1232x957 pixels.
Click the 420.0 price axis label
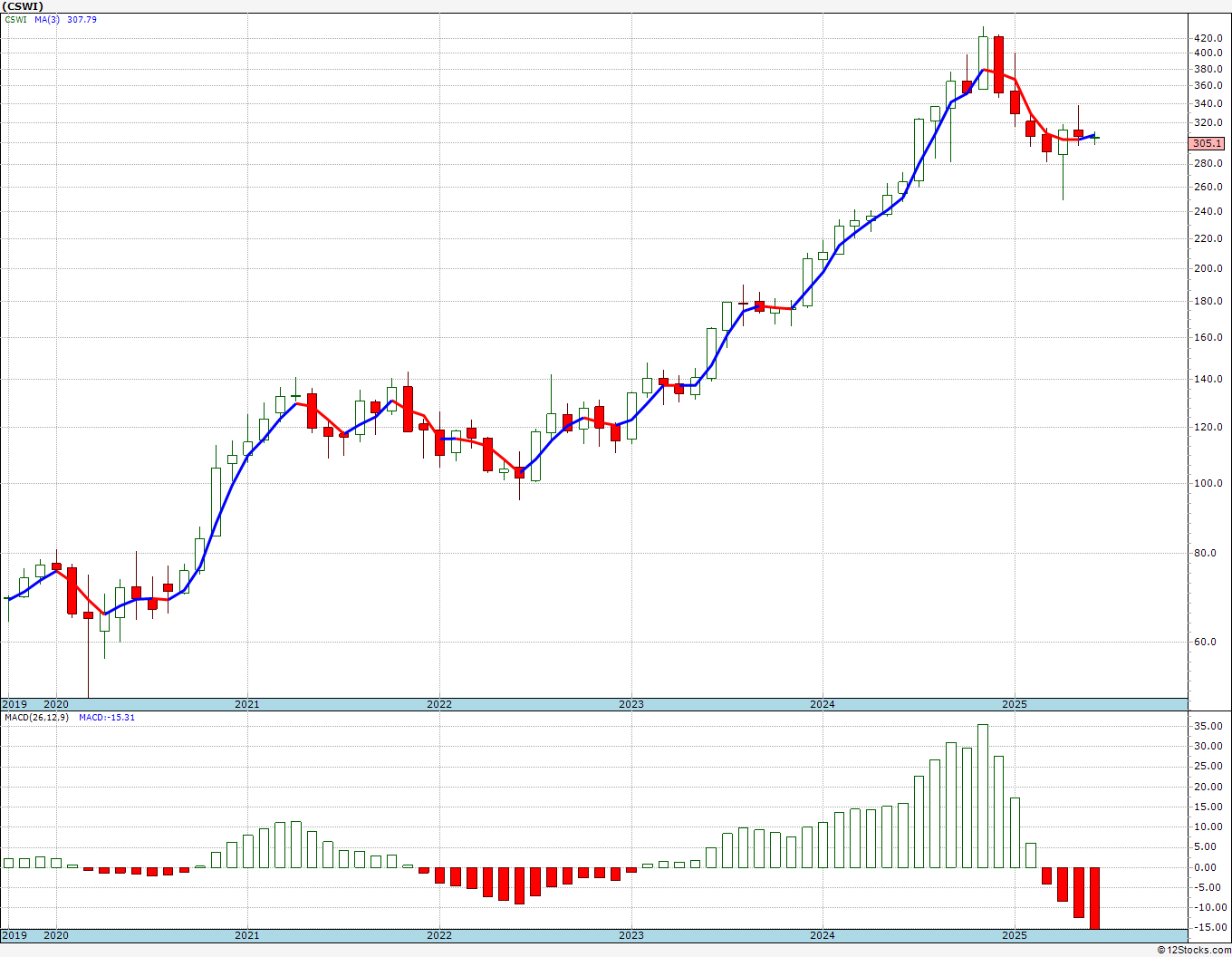(1208, 38)
